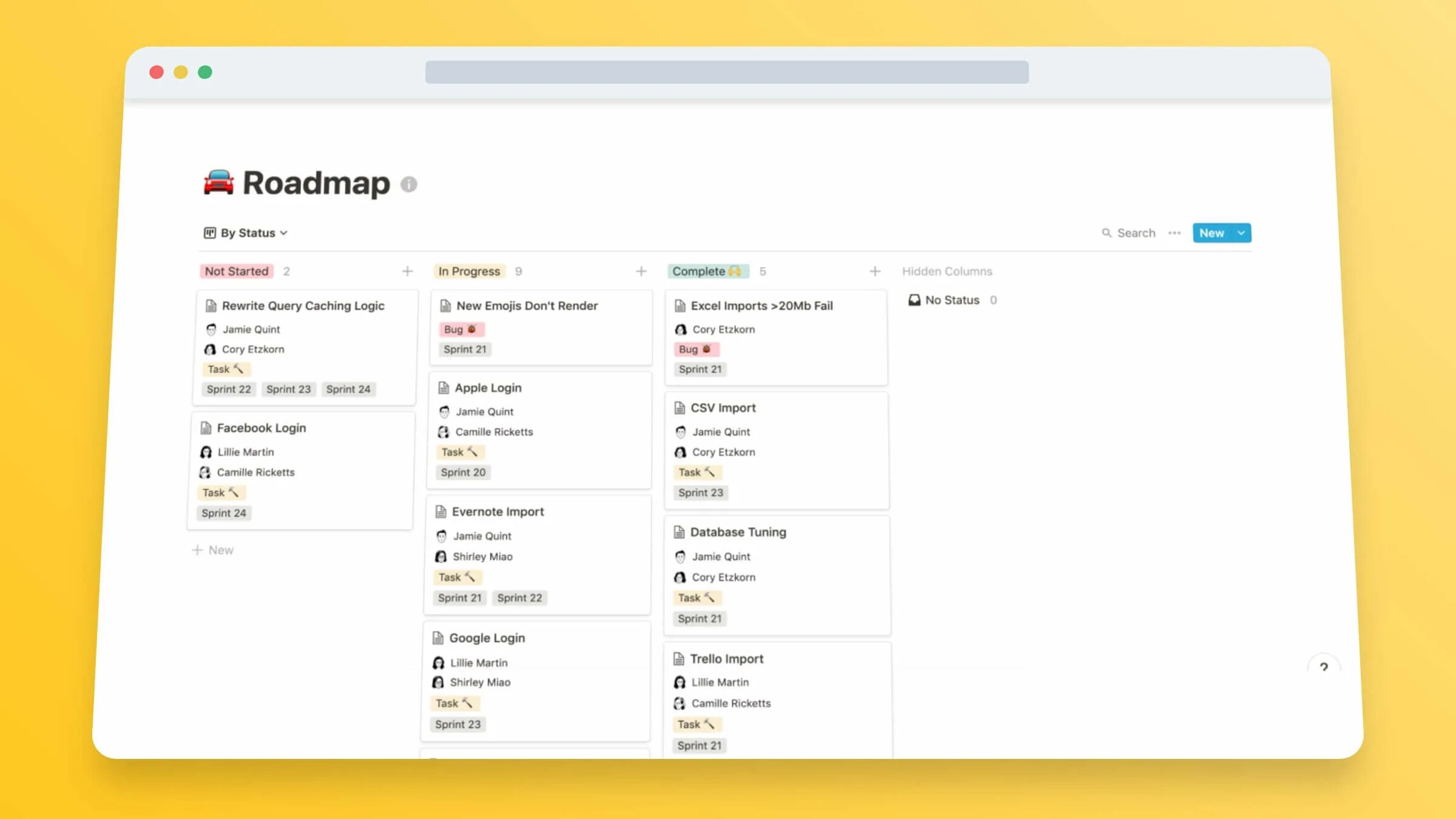
Task: Click the board view icon beside By Status
Action: coord(210,233)
